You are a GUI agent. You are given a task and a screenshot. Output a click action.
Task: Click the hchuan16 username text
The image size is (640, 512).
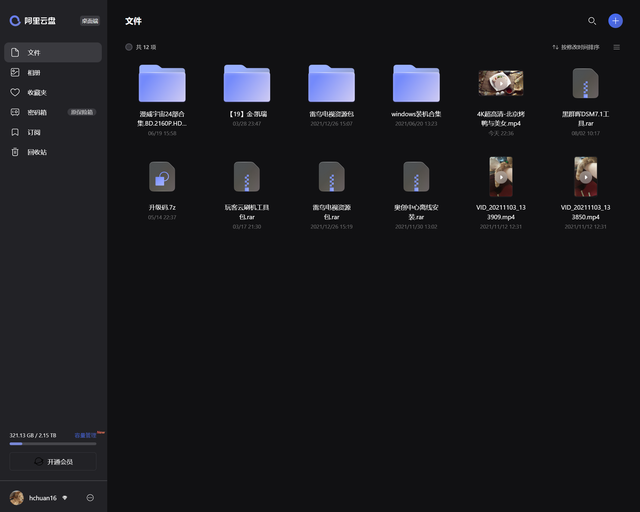point(43,498)
